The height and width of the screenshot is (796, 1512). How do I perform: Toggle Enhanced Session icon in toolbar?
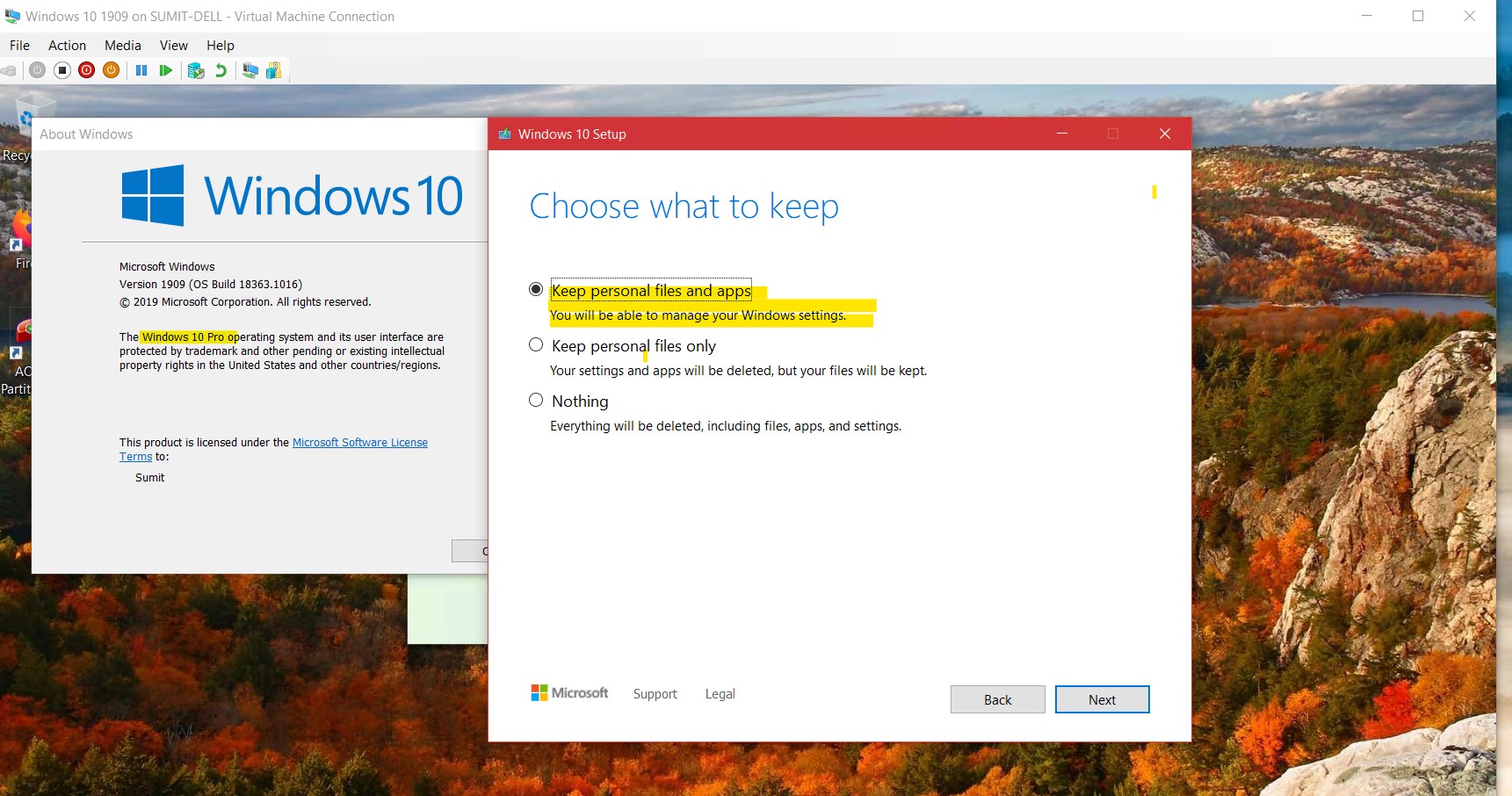point(250,70)
